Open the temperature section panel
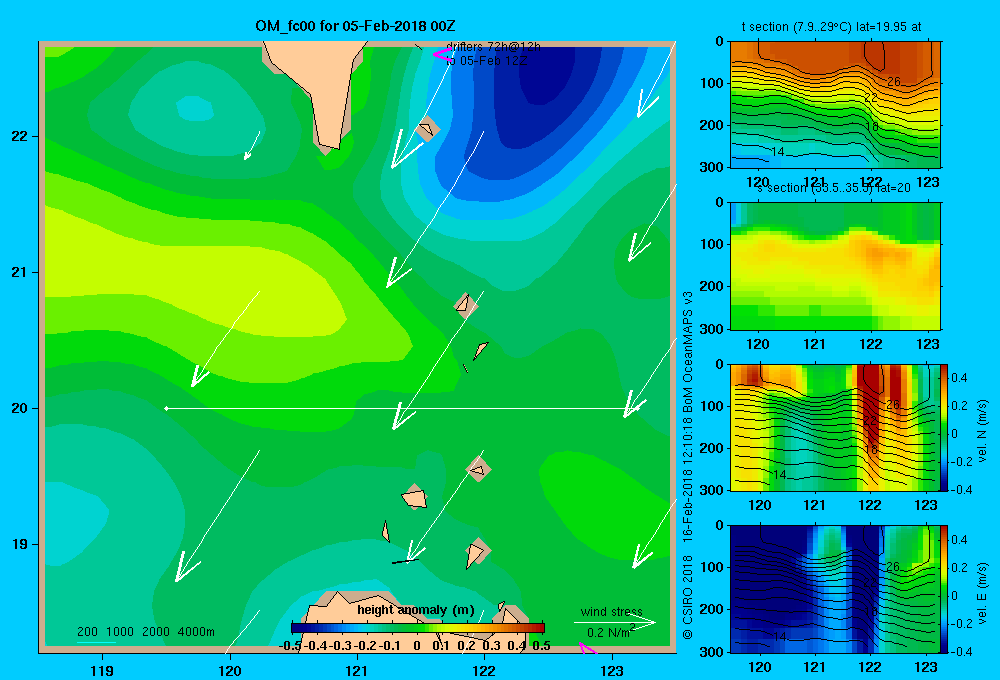 pyautogui.click(x=835, y=105)
